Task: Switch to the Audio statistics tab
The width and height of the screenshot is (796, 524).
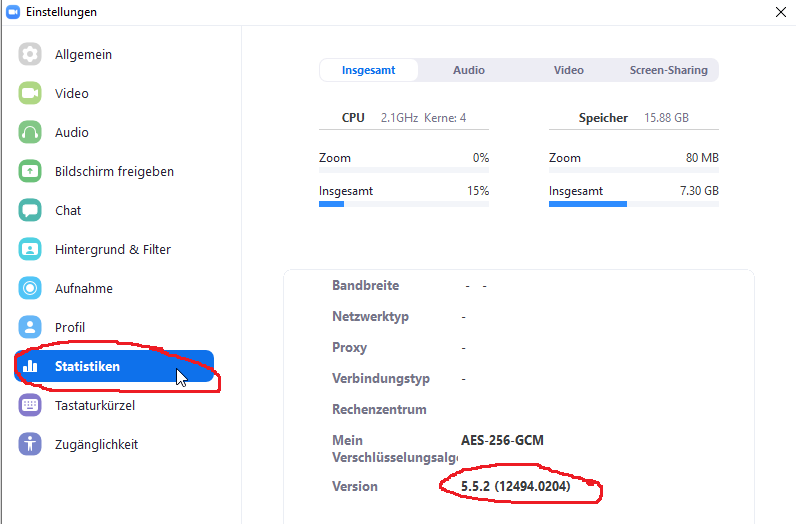Action: [469, 70]
